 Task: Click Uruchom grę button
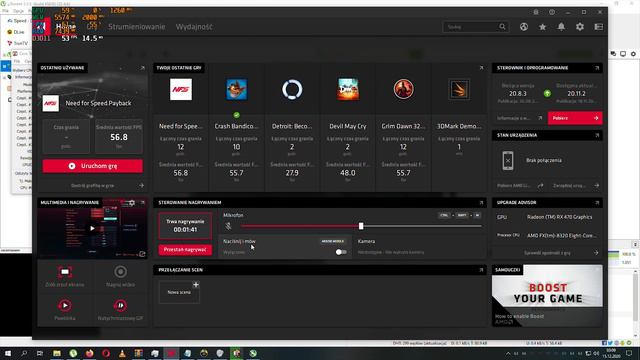click(93, 166)
